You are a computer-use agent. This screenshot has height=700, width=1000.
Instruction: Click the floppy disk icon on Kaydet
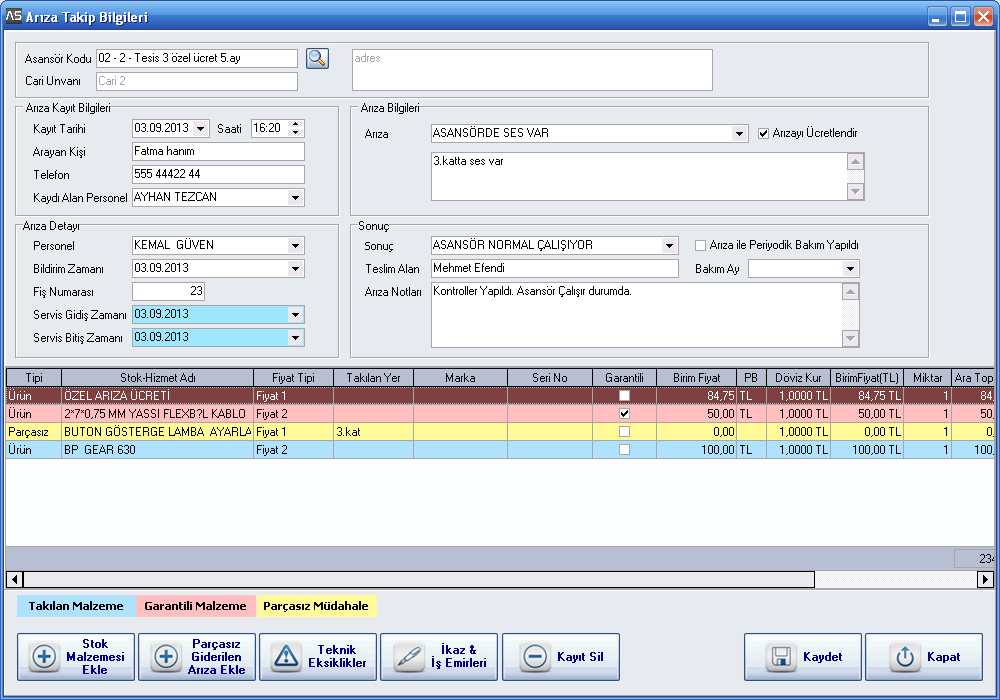click(781, 657)
